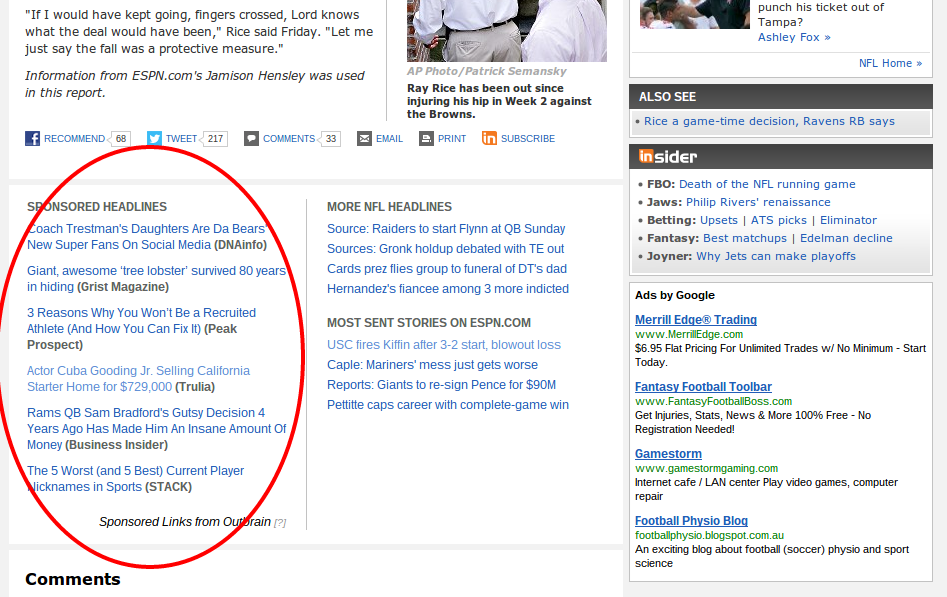Viewport: 947px width, 597px height.
Task: Open 5 Worst Player Nicknames STACK story
Action: point(135,479)
